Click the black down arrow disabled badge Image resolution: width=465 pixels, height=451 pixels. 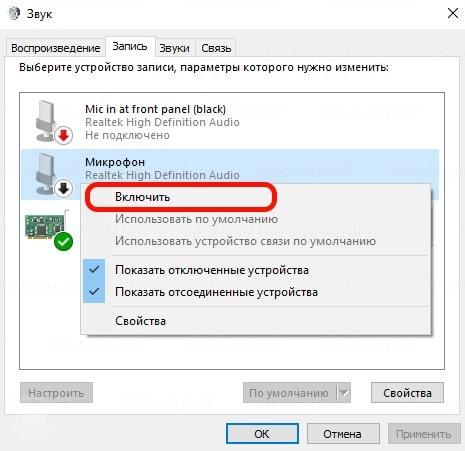pos(64,188)
